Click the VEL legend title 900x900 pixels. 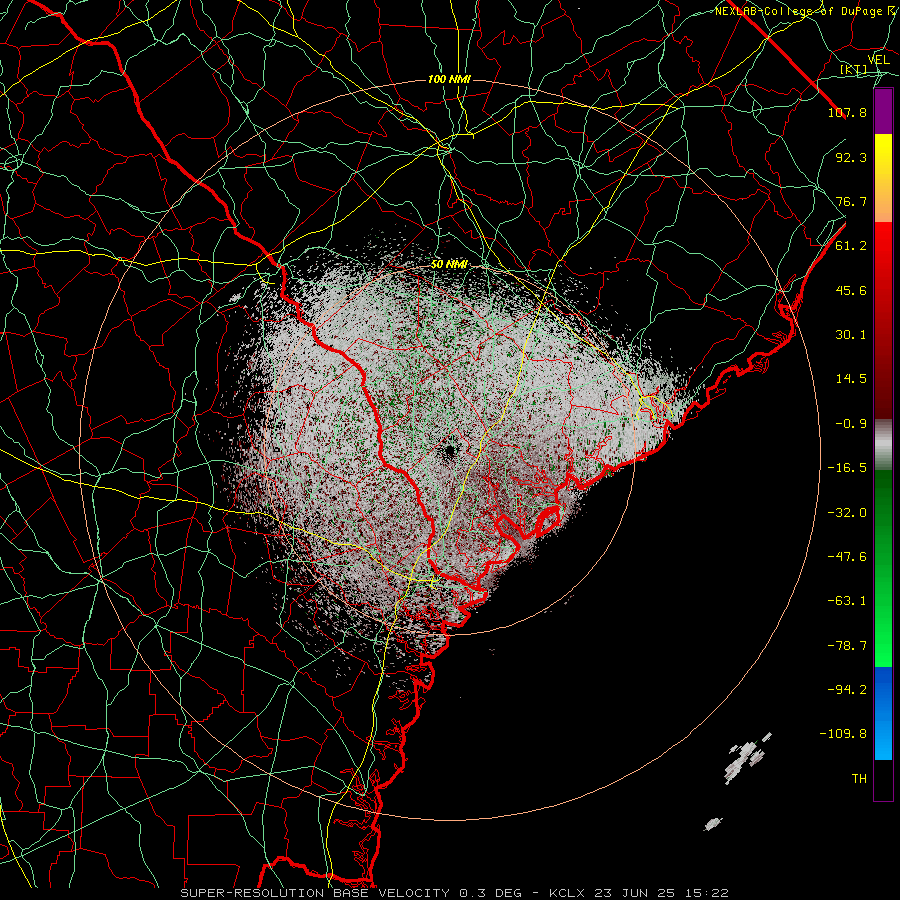click(x=878, y=60)
